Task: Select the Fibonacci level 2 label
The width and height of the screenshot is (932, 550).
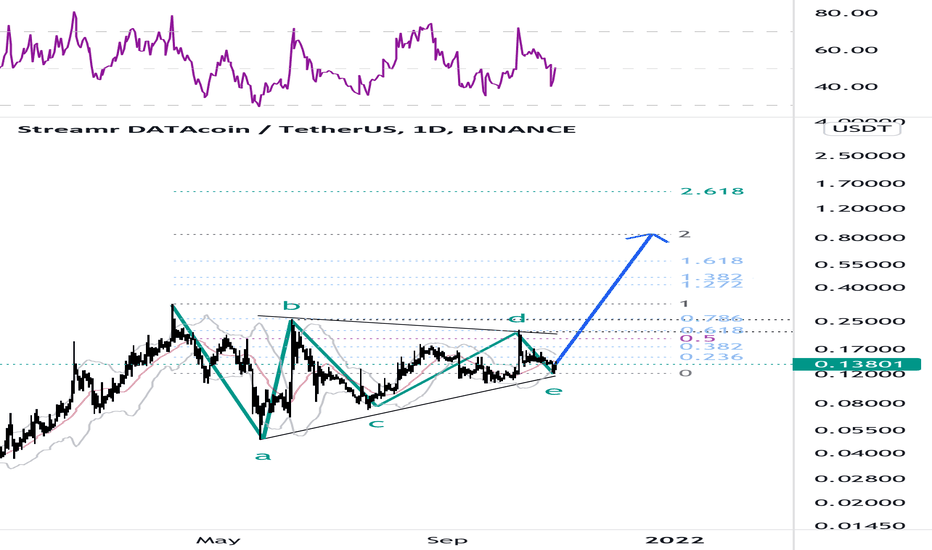Action: click(685, 234)
